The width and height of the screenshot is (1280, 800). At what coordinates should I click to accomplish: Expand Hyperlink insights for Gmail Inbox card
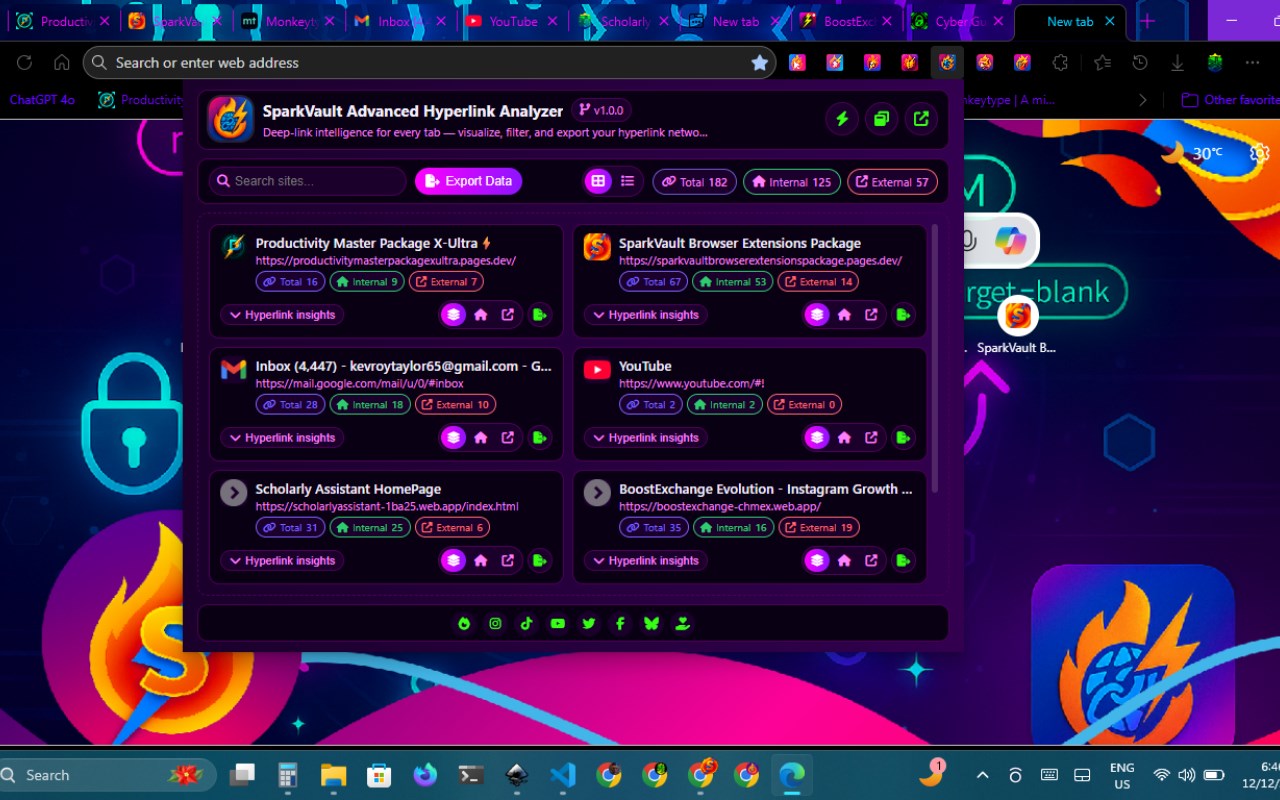click(282, 438)
